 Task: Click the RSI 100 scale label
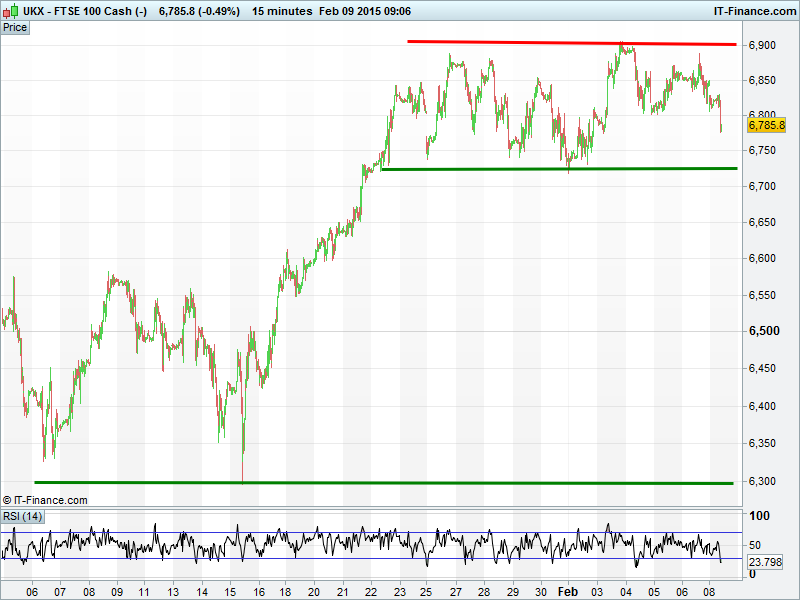pyautogui.click(x=759, y=516)
